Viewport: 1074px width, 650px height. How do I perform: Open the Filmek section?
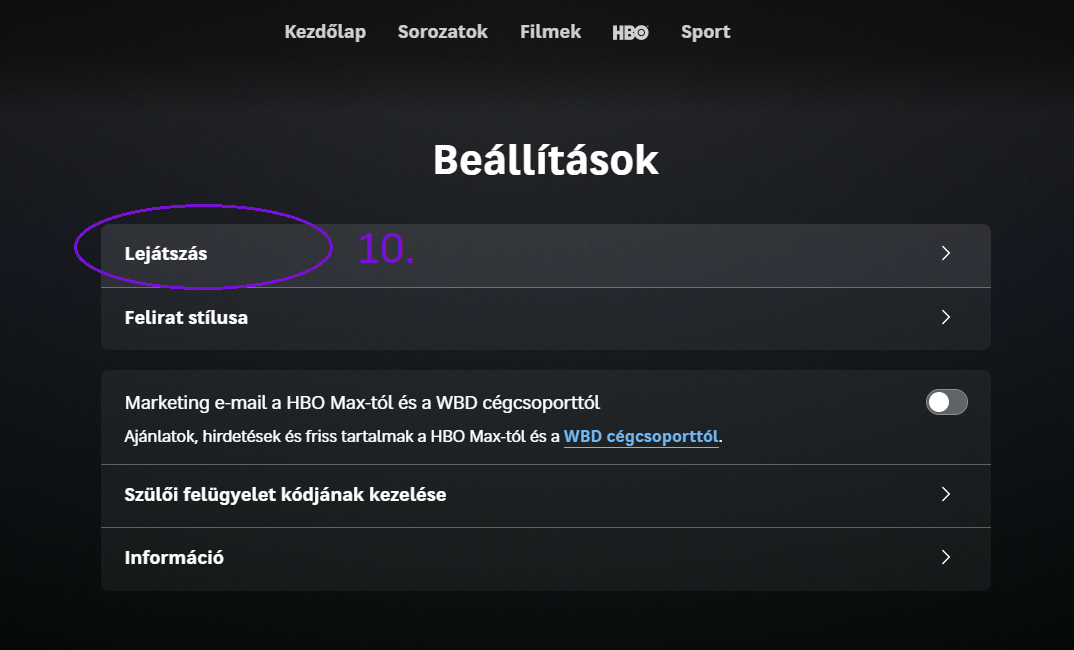(549, 31)
